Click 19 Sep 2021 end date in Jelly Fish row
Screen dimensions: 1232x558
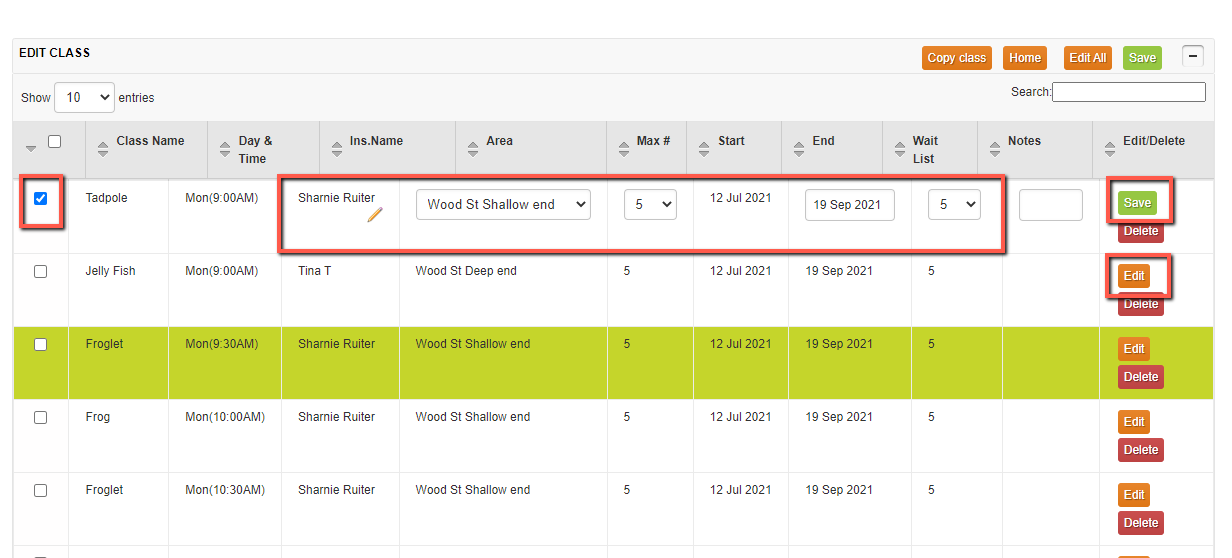point(837,271)
